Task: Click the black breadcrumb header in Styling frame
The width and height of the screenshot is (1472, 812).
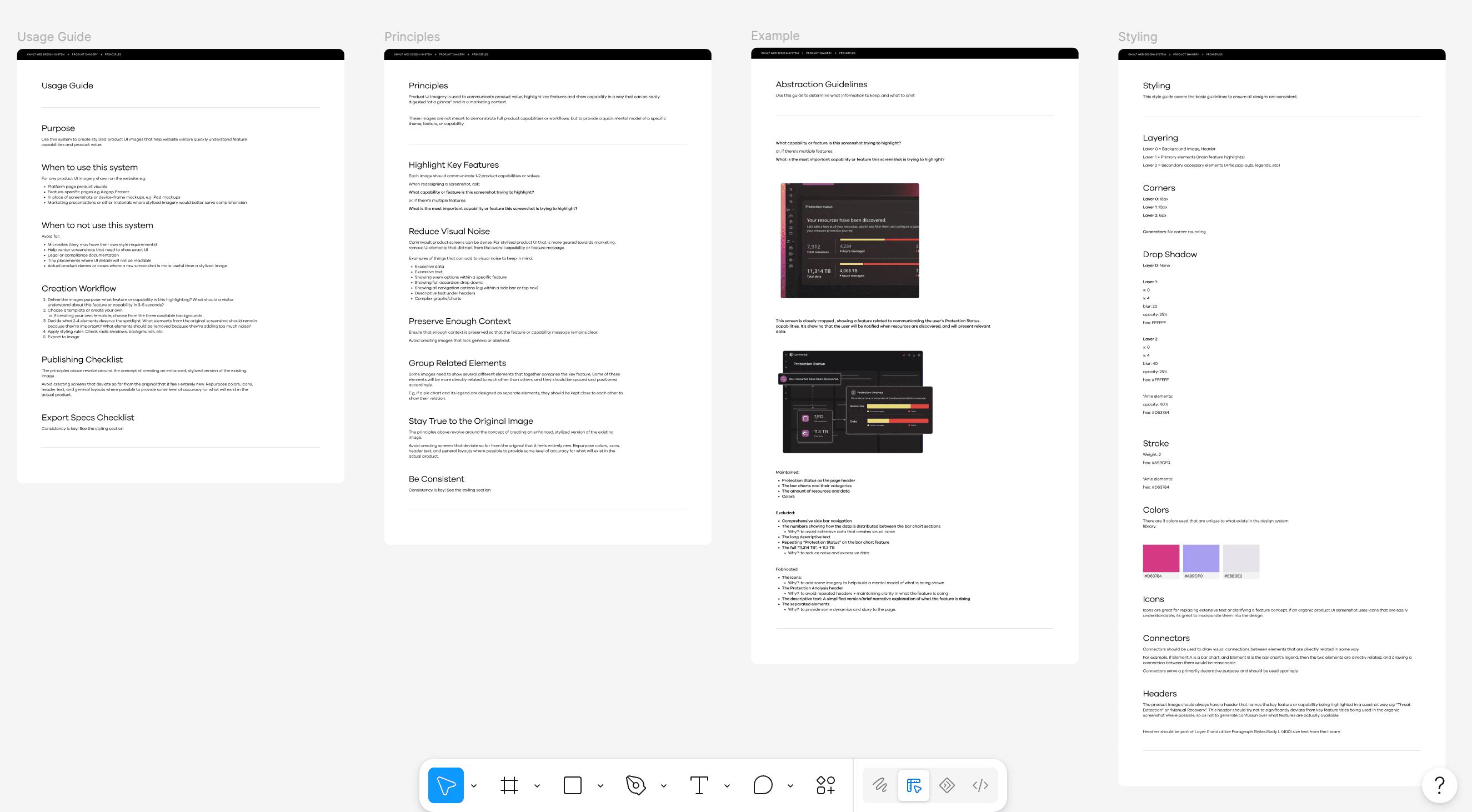Action: [x=1281, y=54]
